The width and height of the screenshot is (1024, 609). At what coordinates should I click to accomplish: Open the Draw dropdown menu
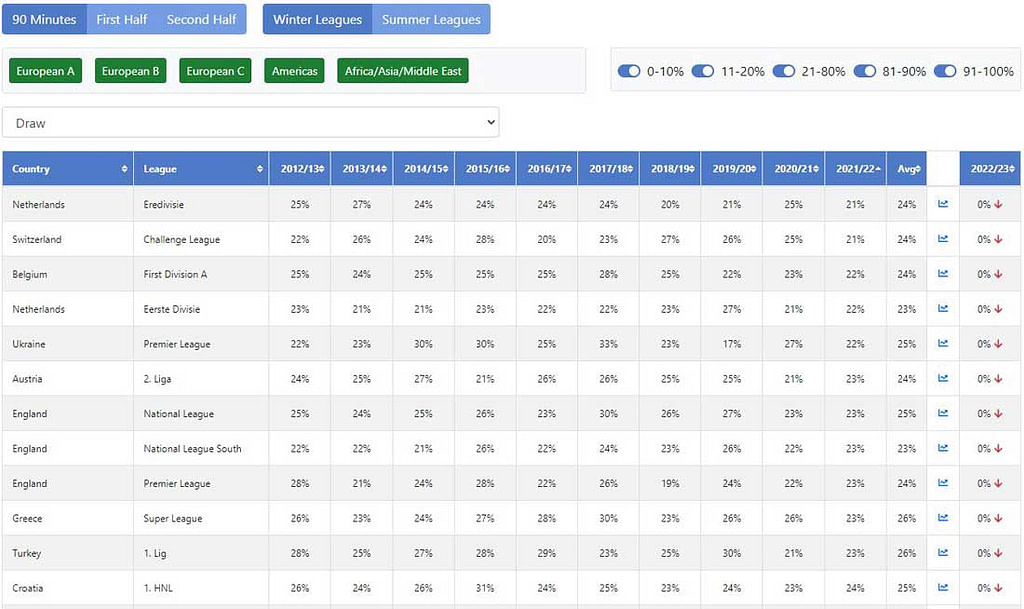(x=251, y=121)
